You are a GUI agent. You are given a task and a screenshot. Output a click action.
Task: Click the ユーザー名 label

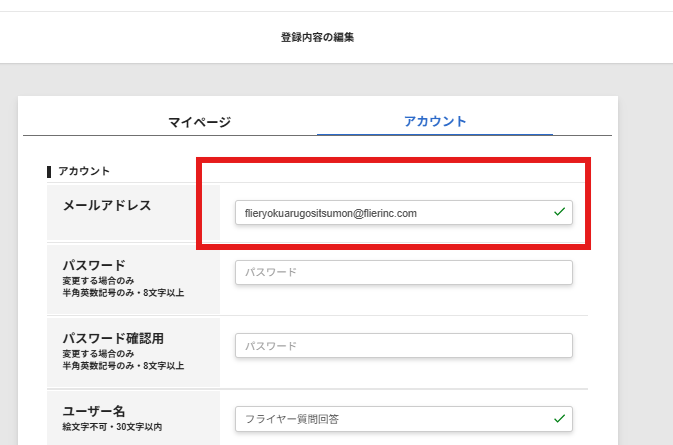coord(94,412)
